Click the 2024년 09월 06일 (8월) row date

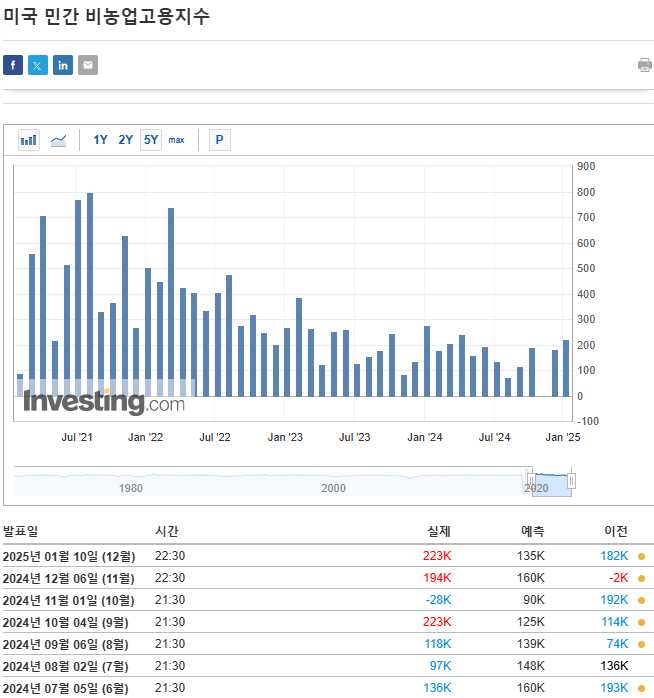[x=65, y=645]
